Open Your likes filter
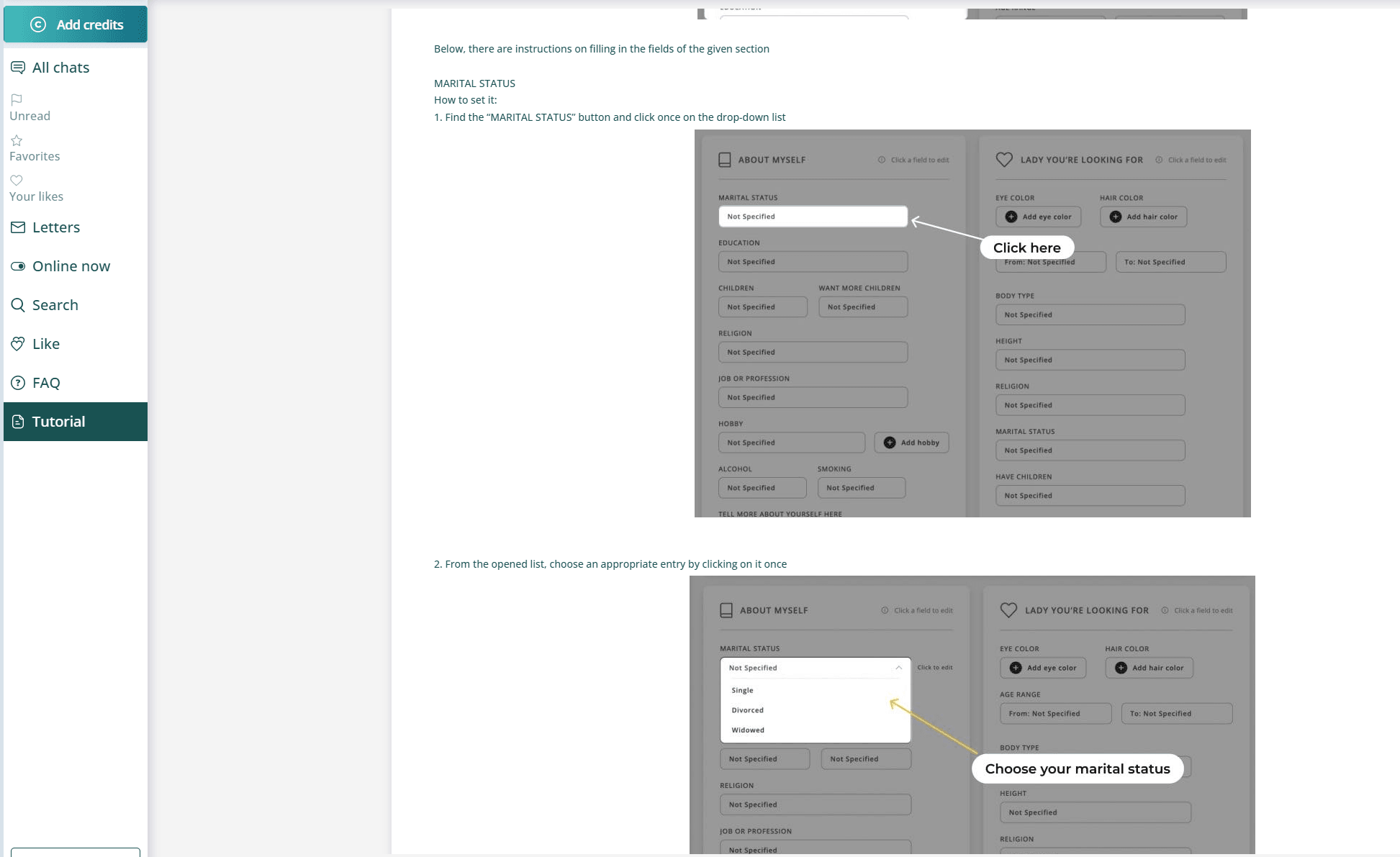The width and height of the screenshot is (1400, 857). [36, 189]
